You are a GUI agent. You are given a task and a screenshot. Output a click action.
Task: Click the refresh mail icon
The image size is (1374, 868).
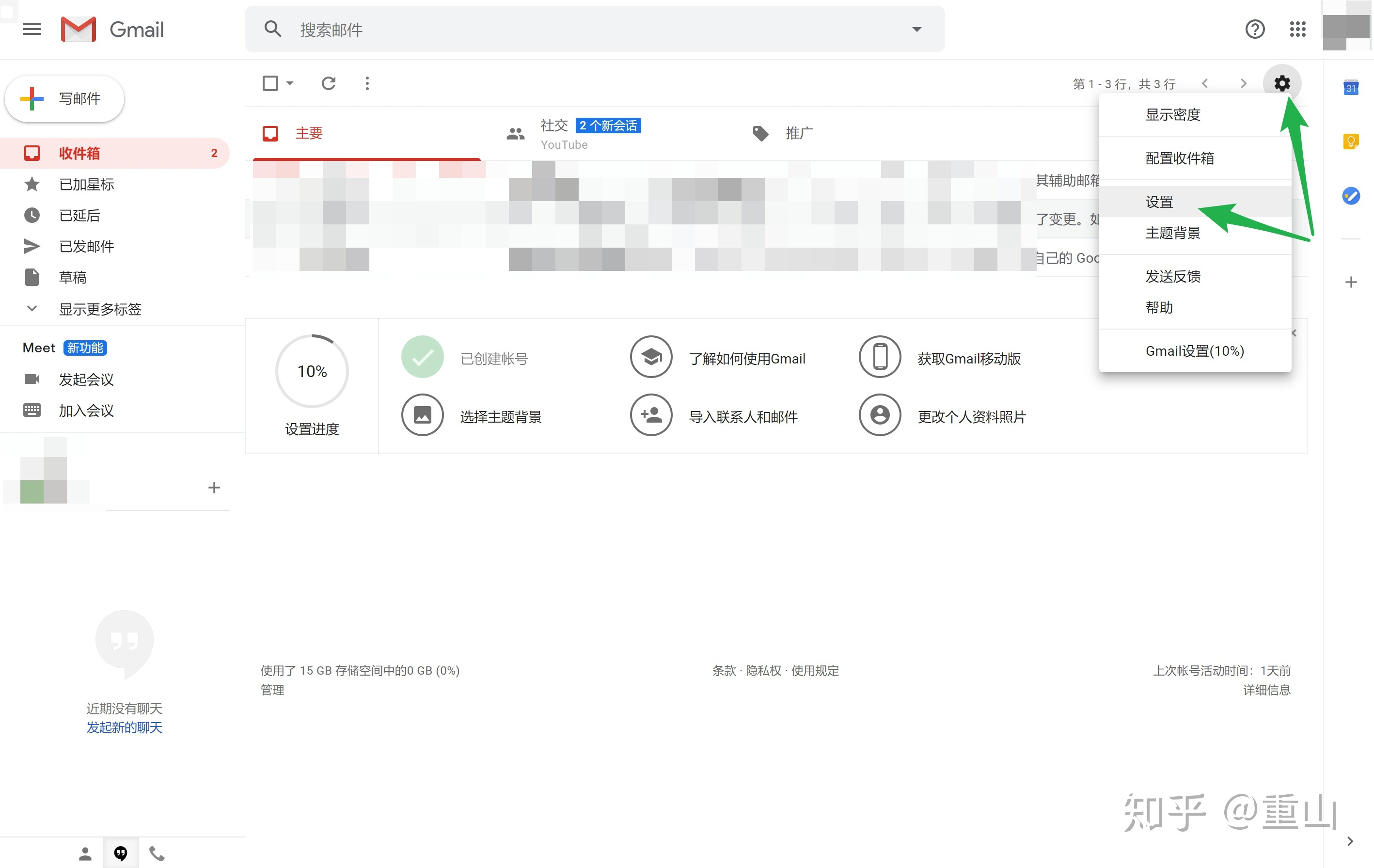328,83
